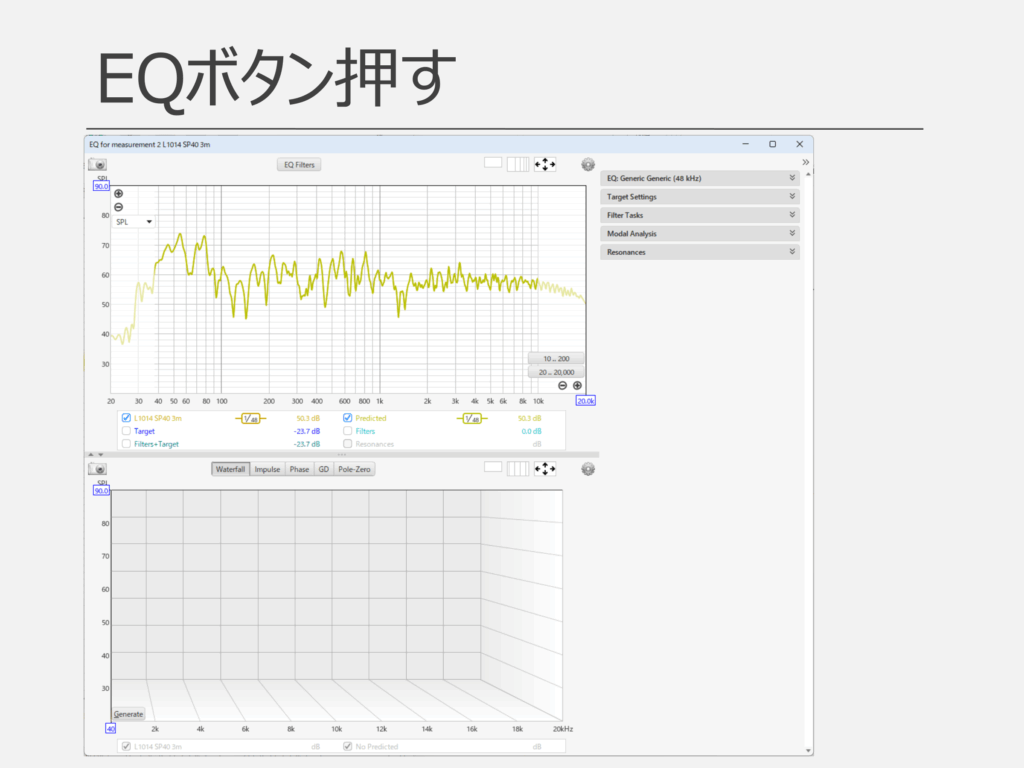Zoom in vertically with the top-left plus icon

[119, 194]
